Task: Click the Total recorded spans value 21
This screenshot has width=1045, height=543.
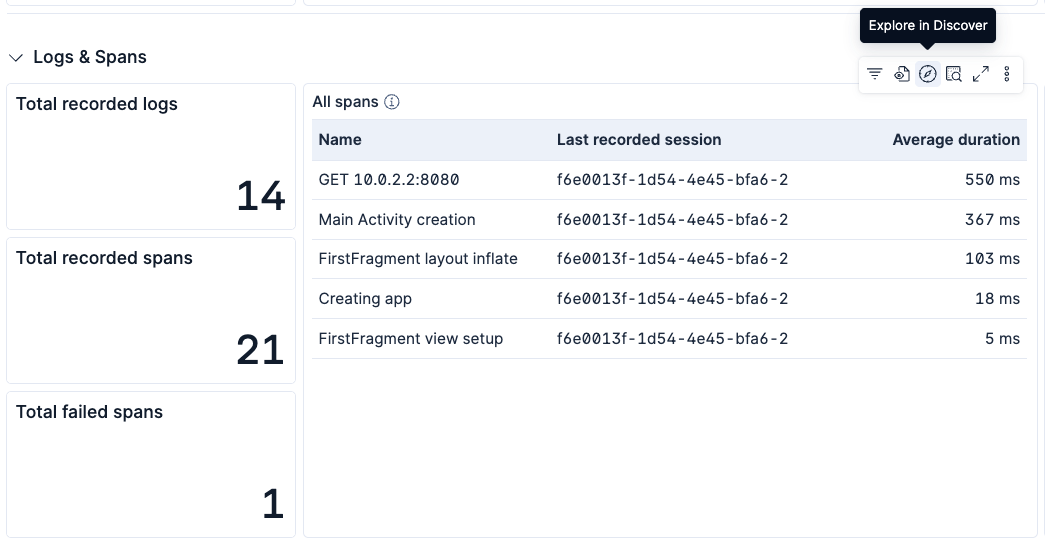Action: click(260, 350)
